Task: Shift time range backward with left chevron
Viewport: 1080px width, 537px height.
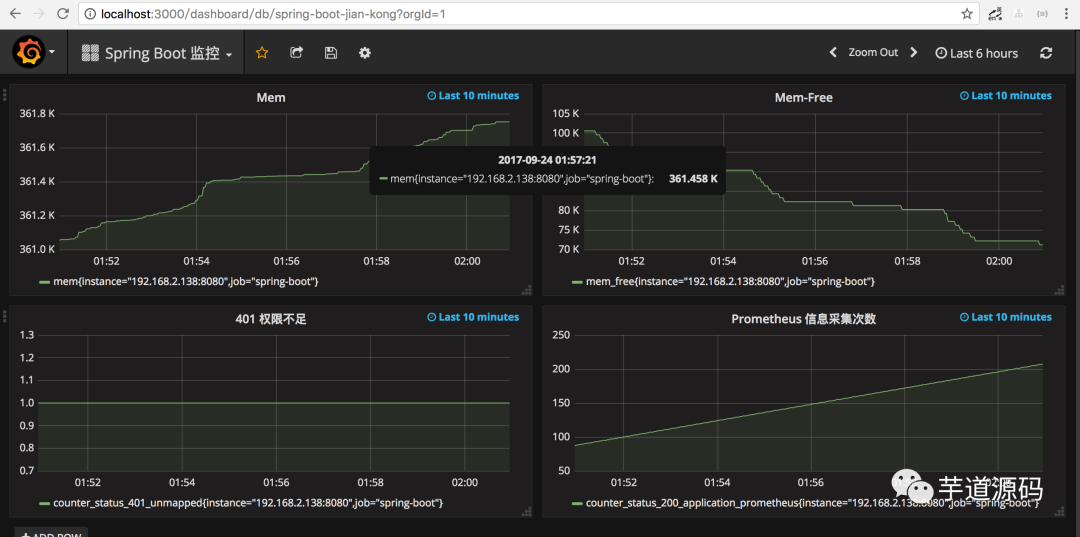Action: click(x=833, y=52)
